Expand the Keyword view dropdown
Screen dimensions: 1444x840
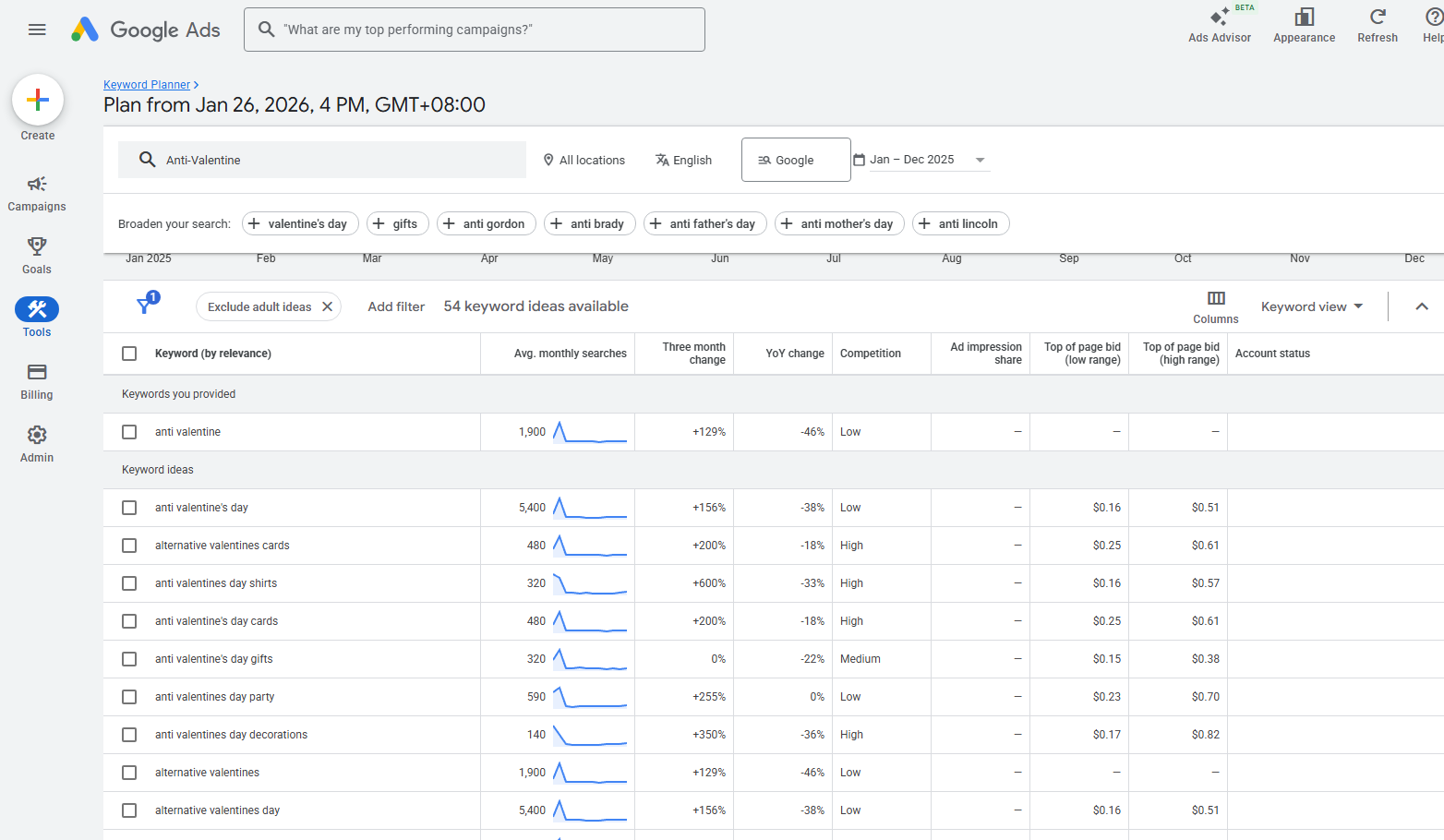coord(1311,306)
